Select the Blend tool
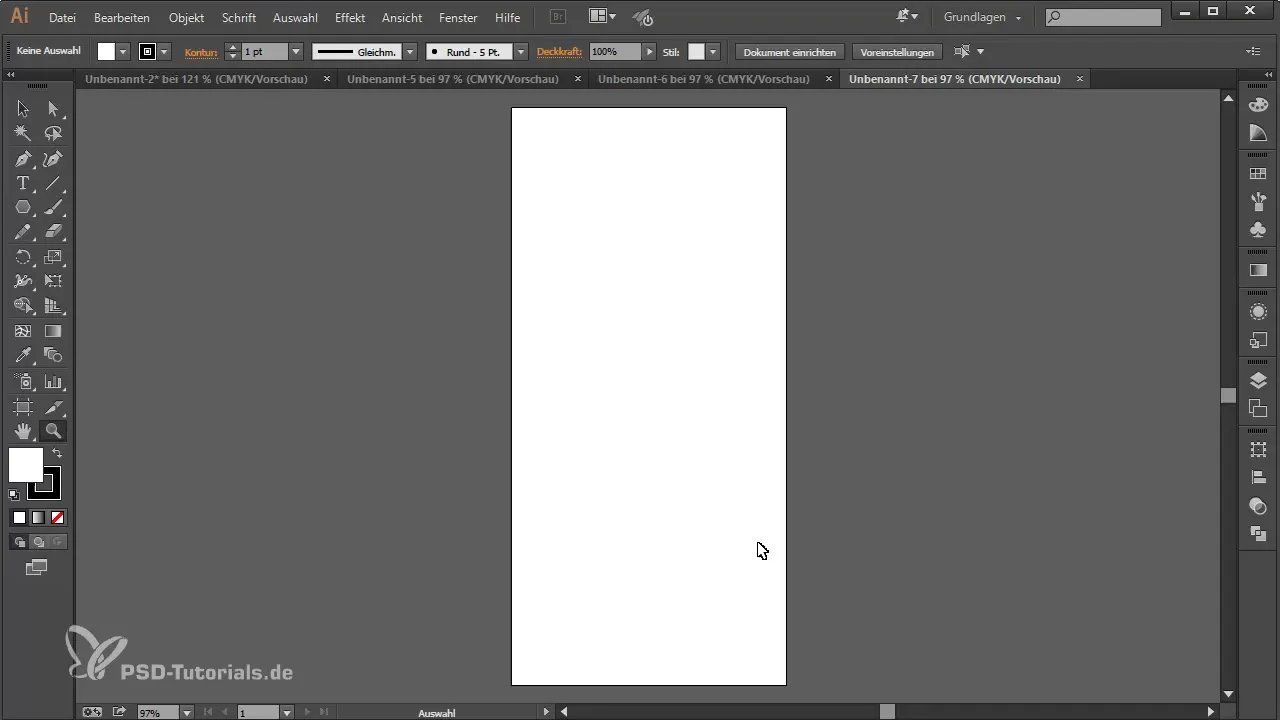The width and height of the screenshot is (1280, 720). [53, 356]
